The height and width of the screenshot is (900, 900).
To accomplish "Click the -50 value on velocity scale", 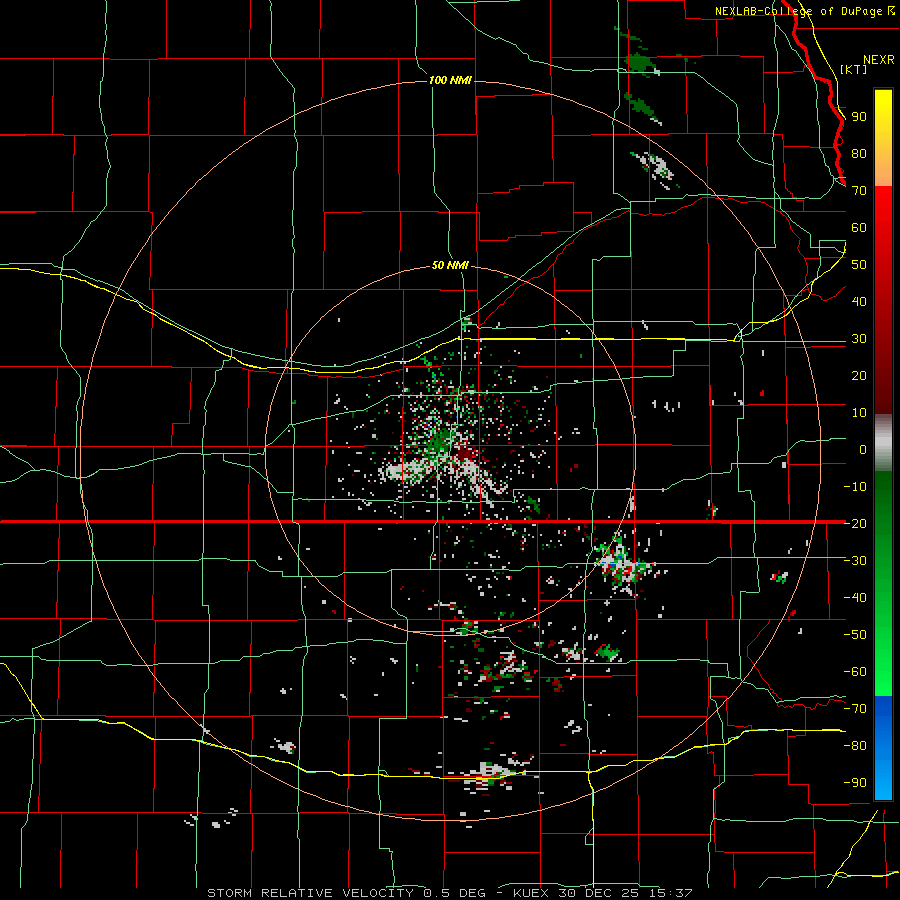I will click(x=855, y=635).
